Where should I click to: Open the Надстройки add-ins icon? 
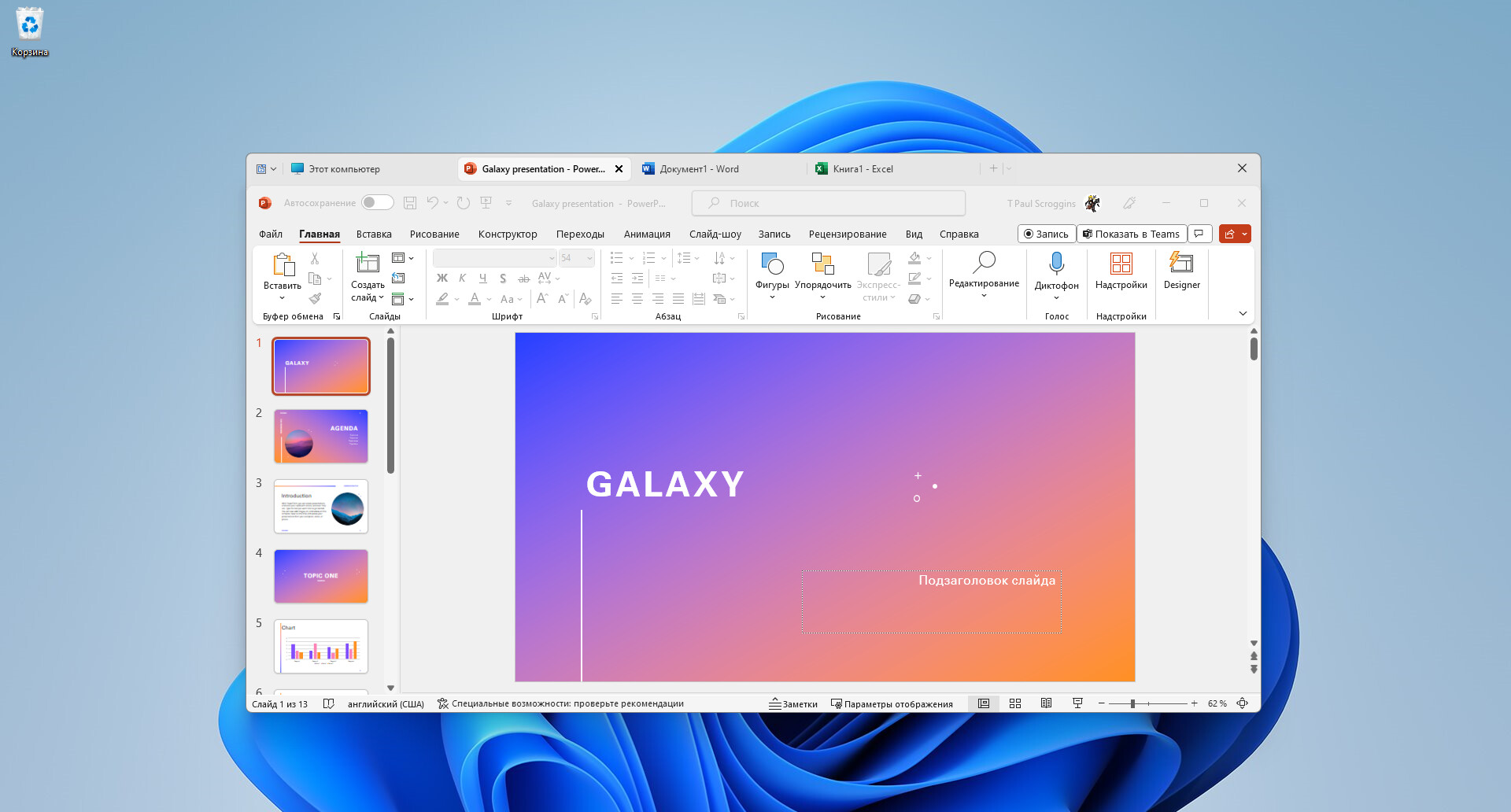coord(1121,263)
